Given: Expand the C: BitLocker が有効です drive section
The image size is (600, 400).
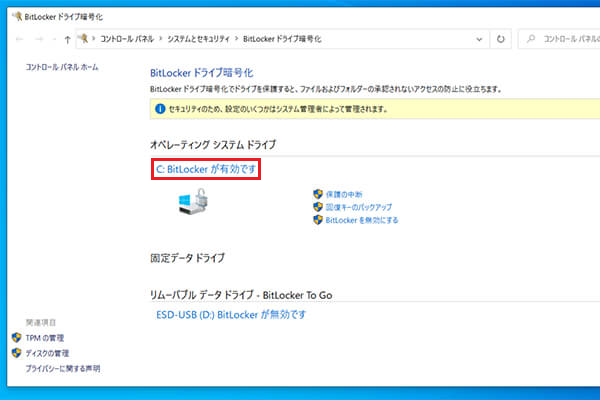Looking at the screenshot, I should [205, 169].
